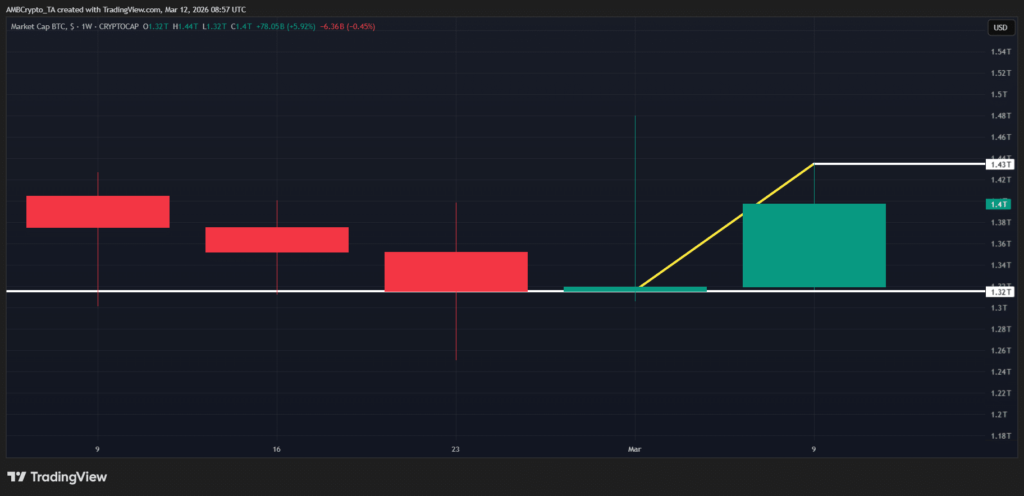Screen dimensions: 1024x496
Task: Click the Mar date axis label
Action: click(634, 449)
